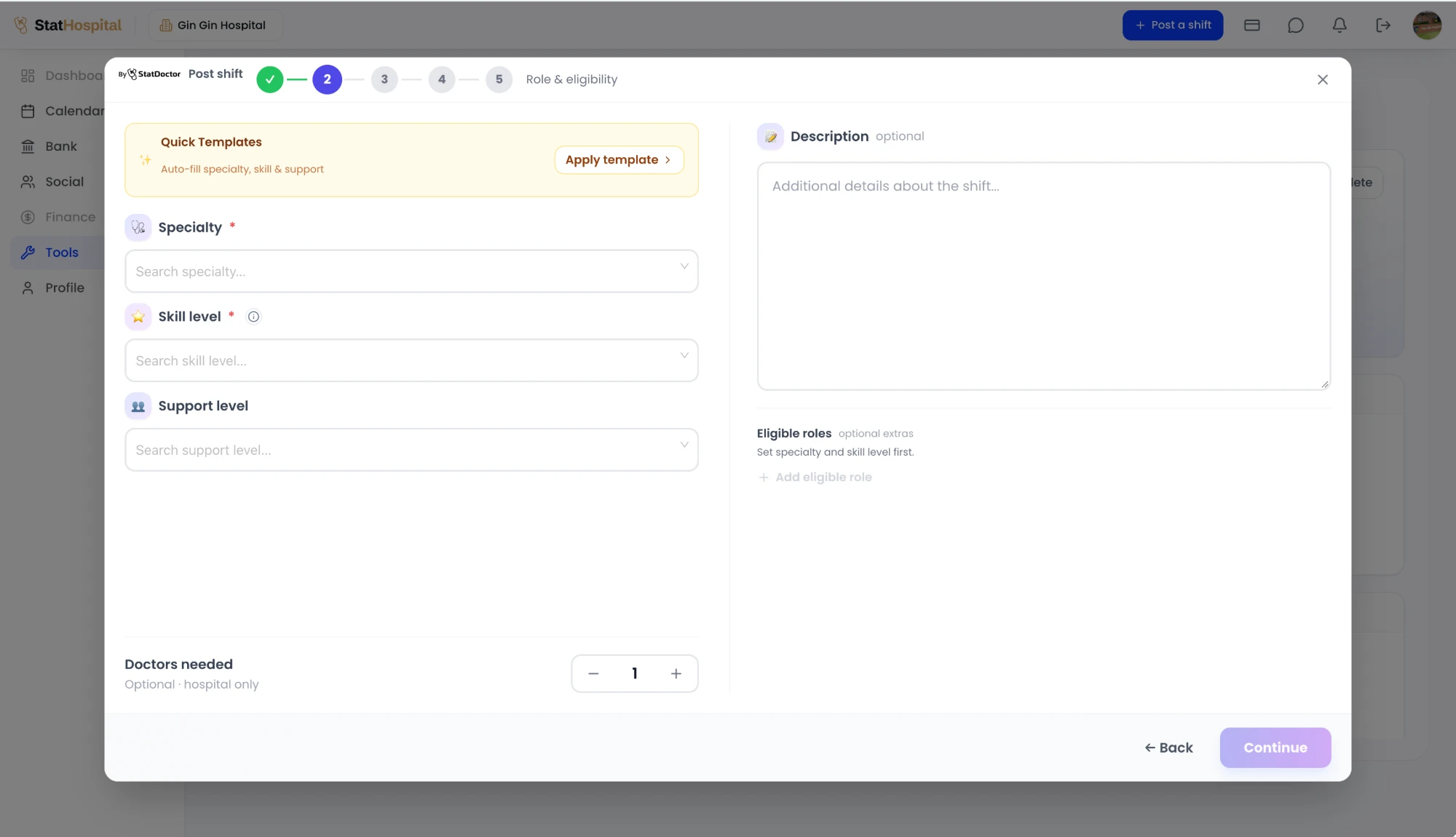The height and width of the screenshot is (837, 1456).
Task: Open messages chat icon in header
Action: (1296, 25)
